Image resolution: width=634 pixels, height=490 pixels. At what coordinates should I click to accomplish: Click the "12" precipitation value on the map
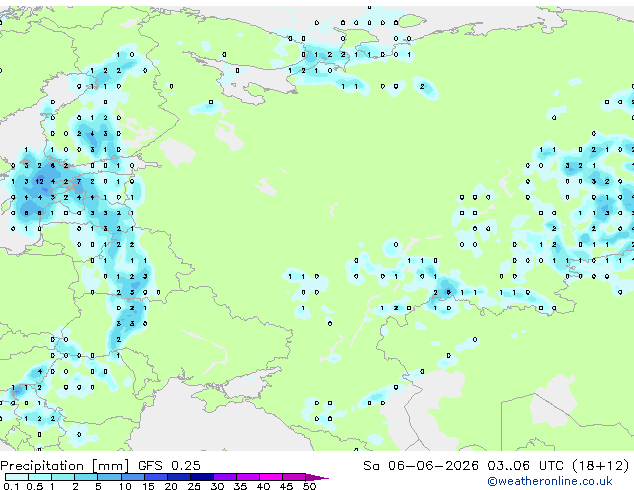pos(39,182)
